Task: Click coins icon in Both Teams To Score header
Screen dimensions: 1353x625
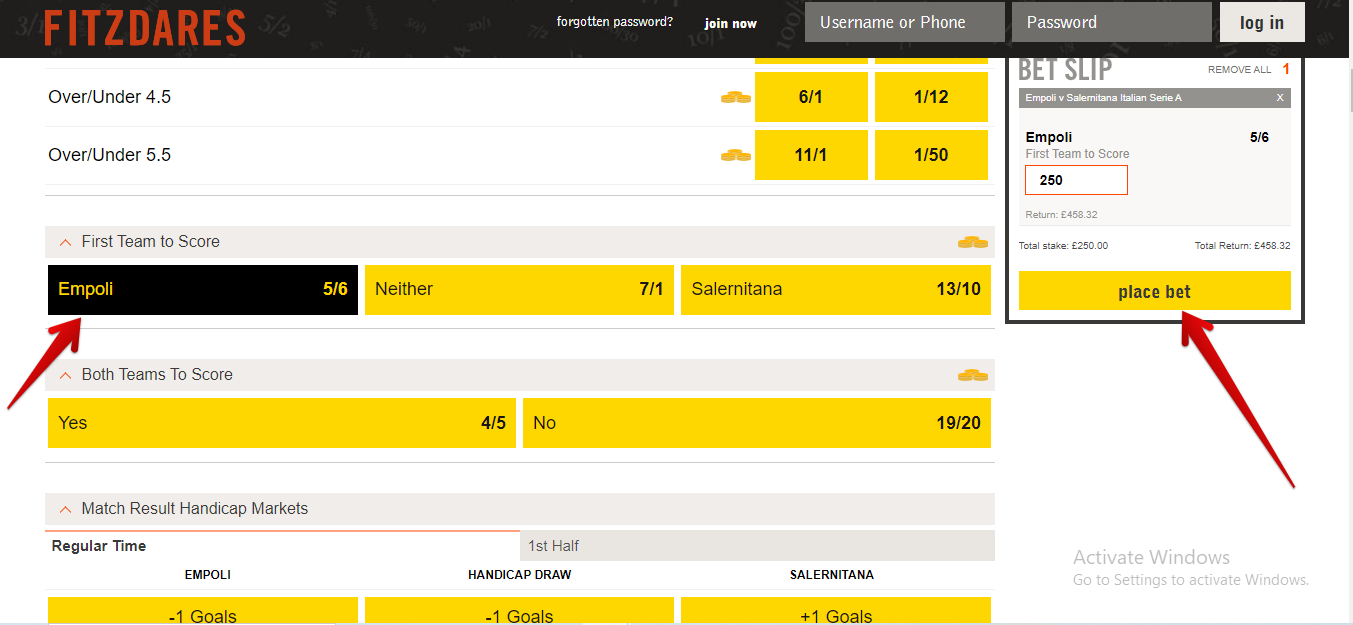Action: tap(973, 375)
